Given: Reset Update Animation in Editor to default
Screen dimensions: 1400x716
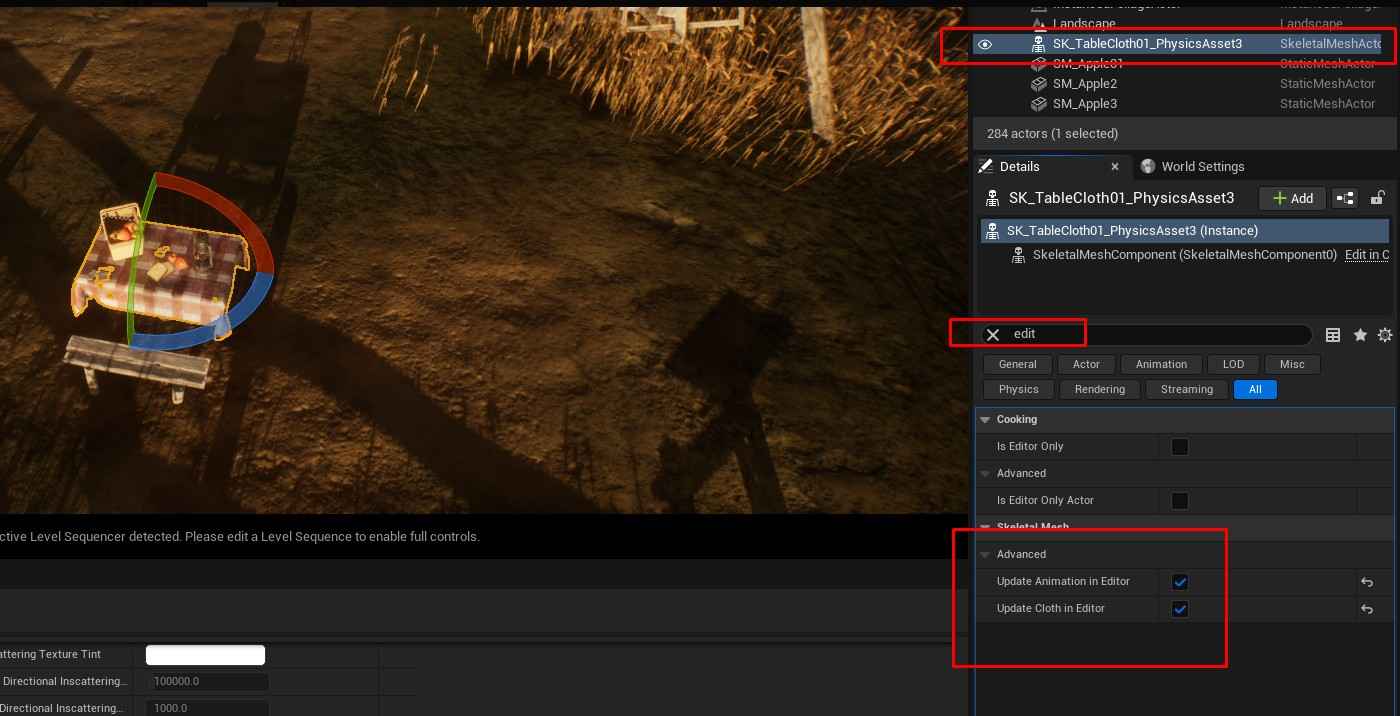Looking at the screenshot, I should 1367,582.
